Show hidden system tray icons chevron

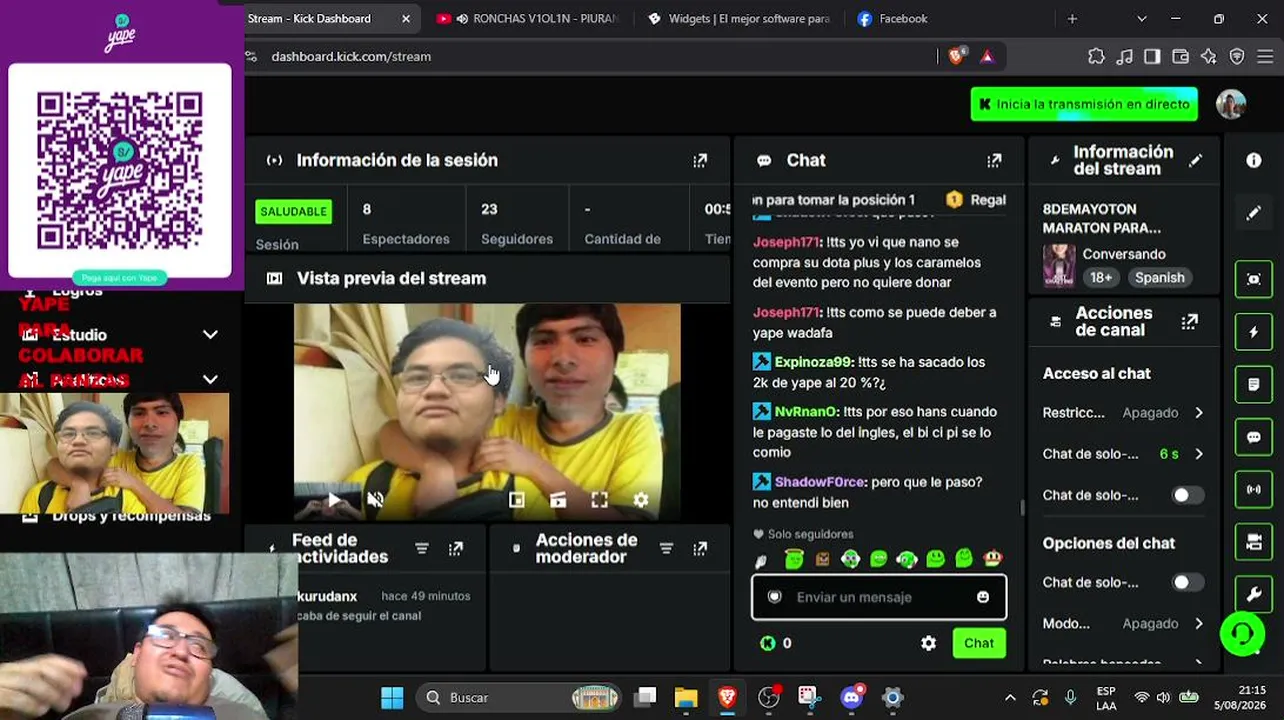(1010, 698)
